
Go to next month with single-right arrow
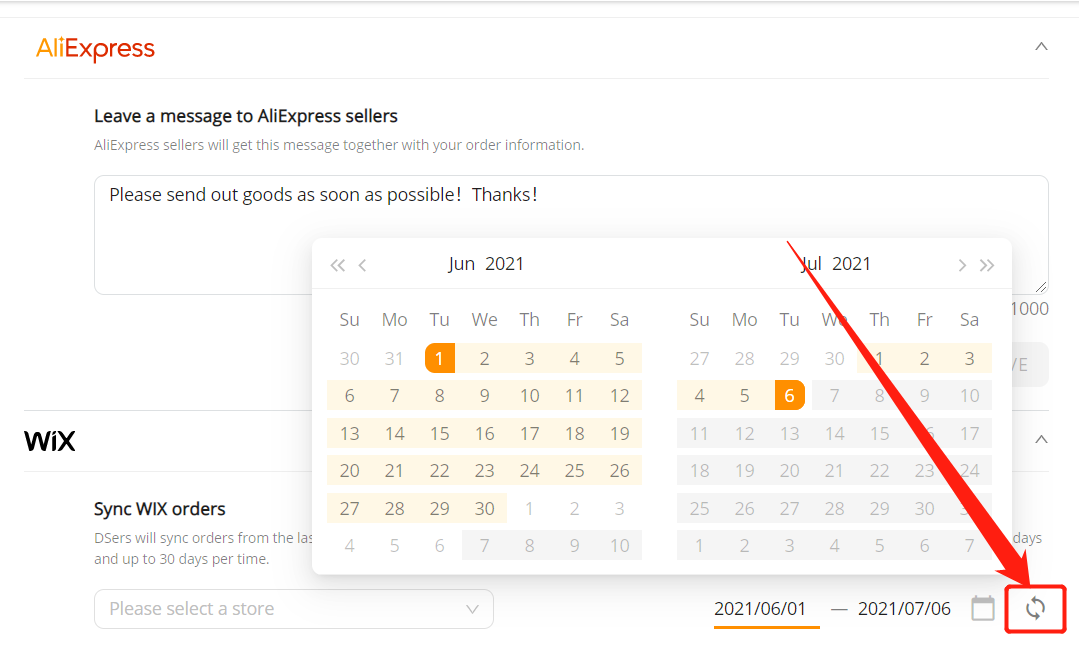[x=962, y=266]
